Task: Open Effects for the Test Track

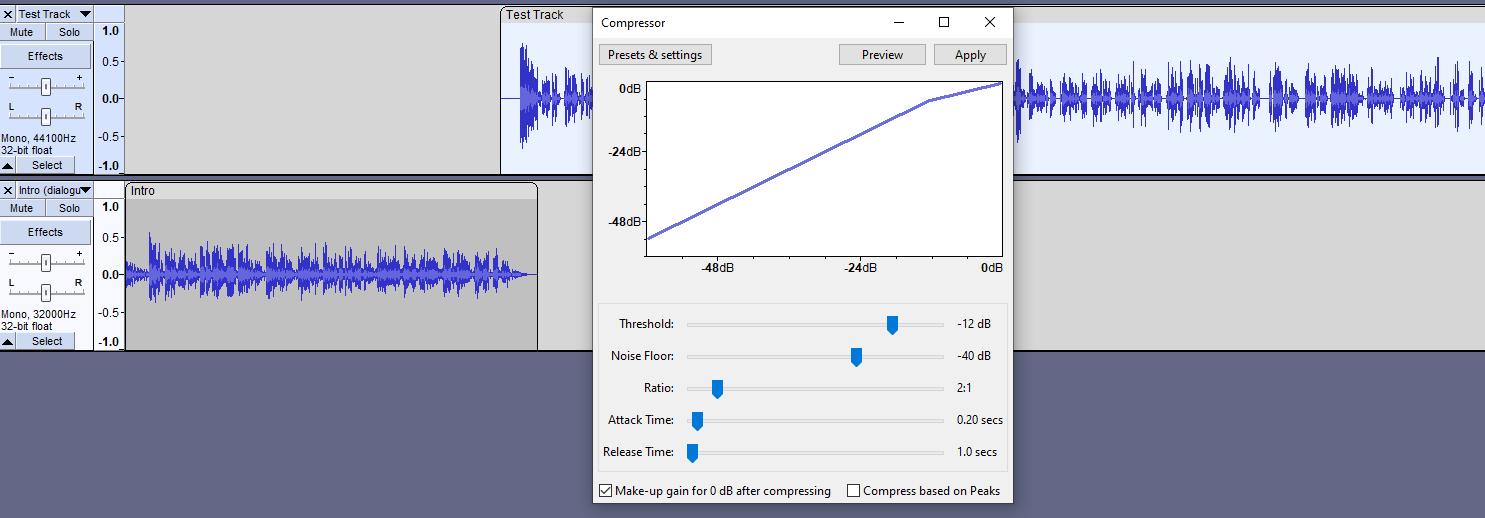Action: (45, 56)
